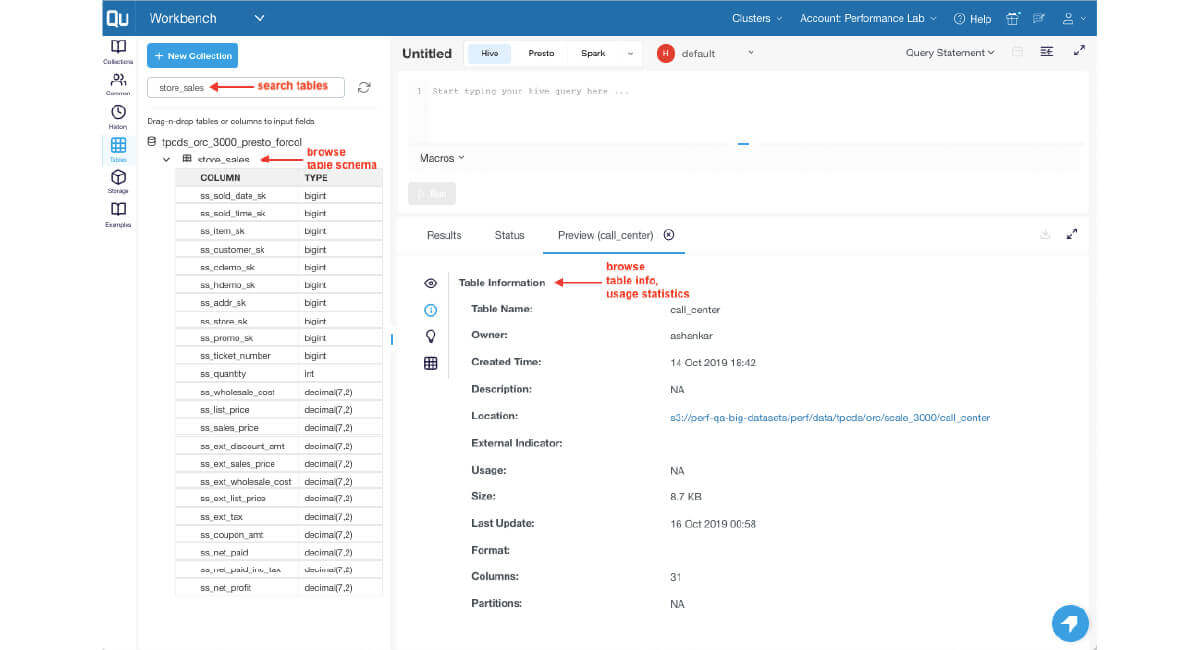Open the s3 call_center location link
Viewport: 1200px width, 650px height.
(830, 417)
